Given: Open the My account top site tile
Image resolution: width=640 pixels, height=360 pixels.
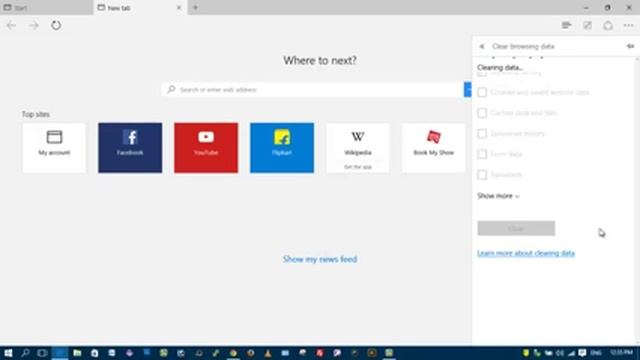Looking at the screenshot, I should click(54, 148).
